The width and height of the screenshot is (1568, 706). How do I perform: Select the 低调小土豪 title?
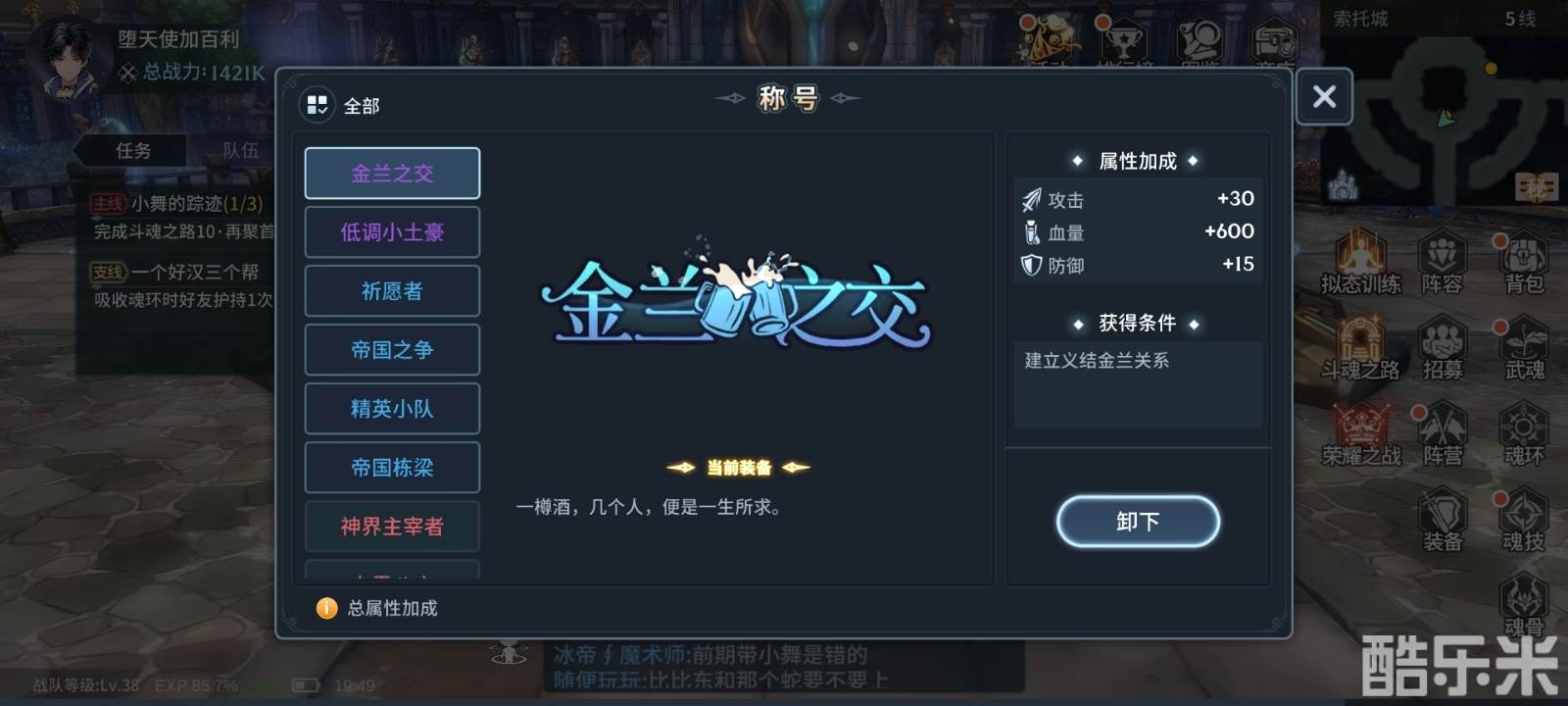[392, 232]
